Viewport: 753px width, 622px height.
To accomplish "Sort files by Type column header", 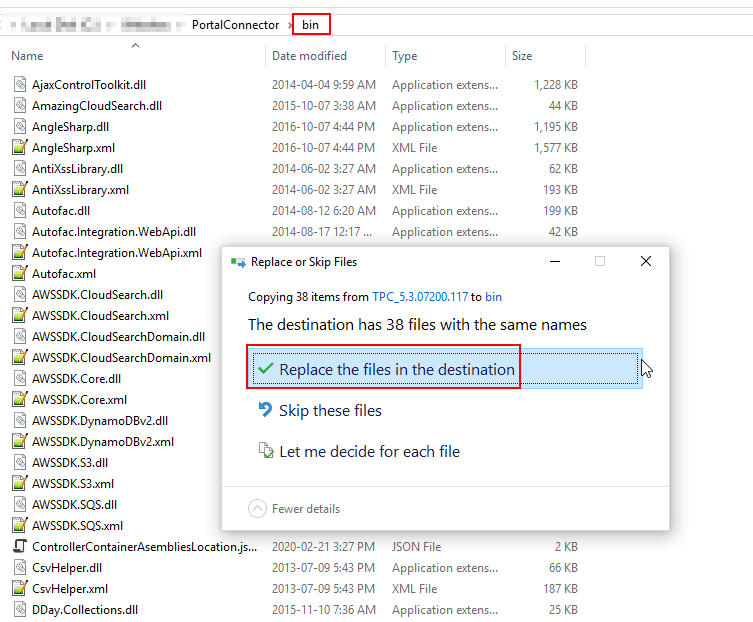I will click(x=404, y=56).
